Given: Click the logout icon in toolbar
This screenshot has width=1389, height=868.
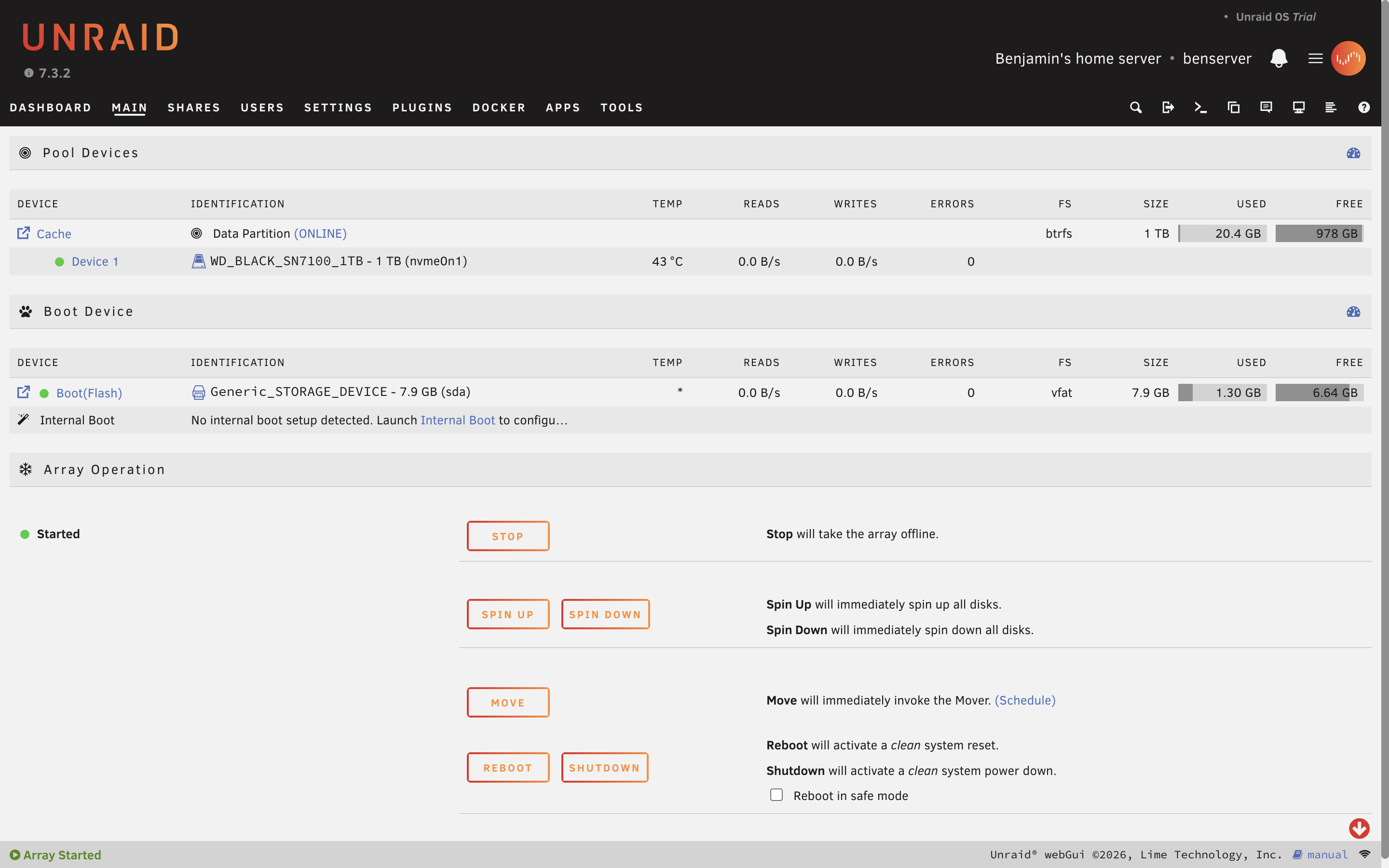Looking at the screenshot, I should [x=1168, y=108].
